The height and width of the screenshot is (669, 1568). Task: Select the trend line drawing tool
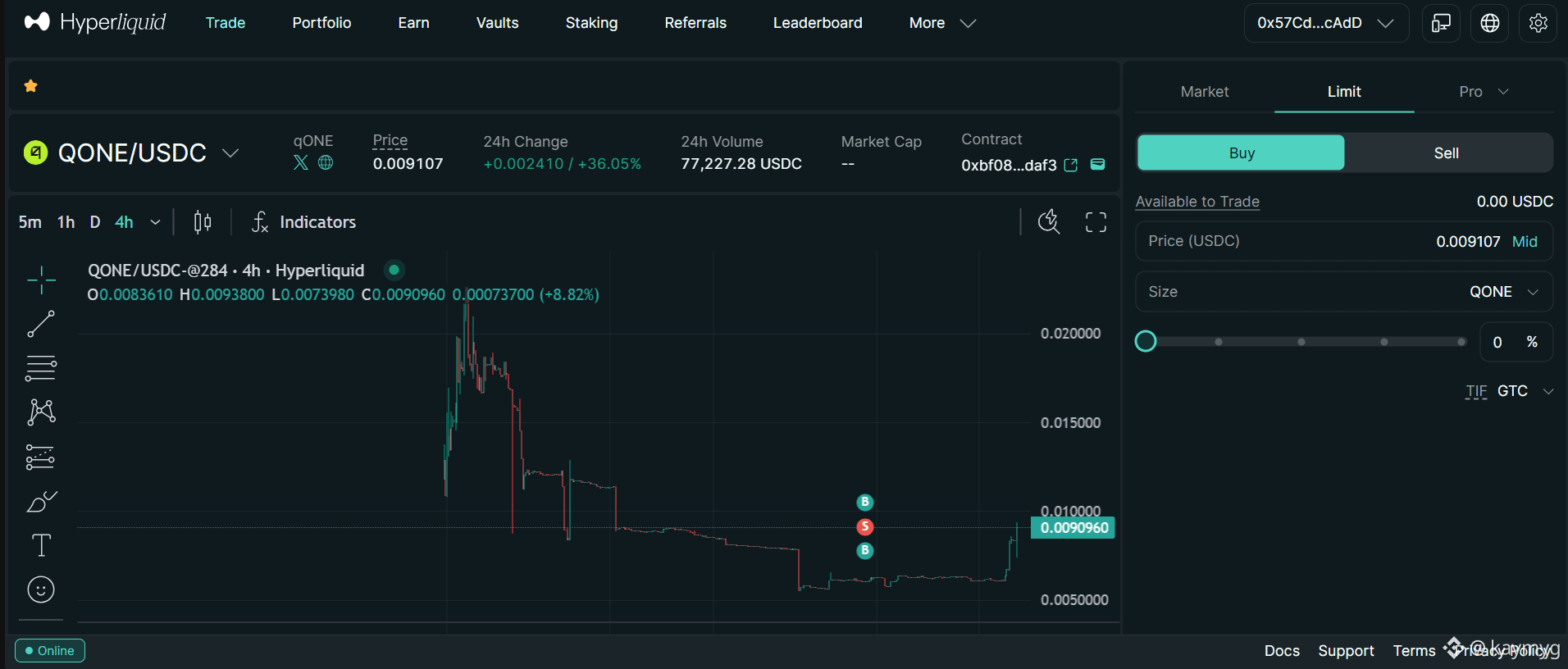(41, 324)
